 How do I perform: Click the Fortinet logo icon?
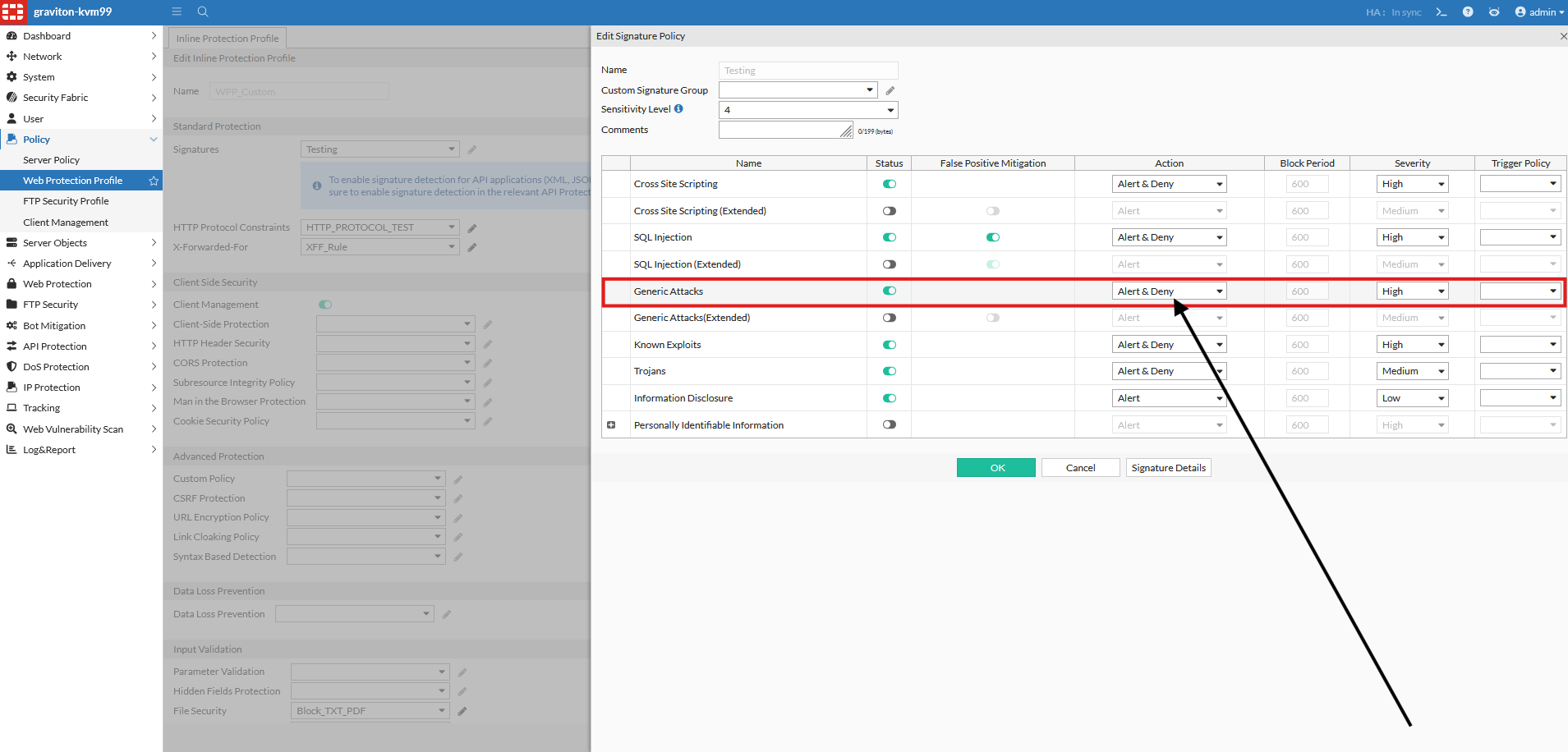coord(12,12)
